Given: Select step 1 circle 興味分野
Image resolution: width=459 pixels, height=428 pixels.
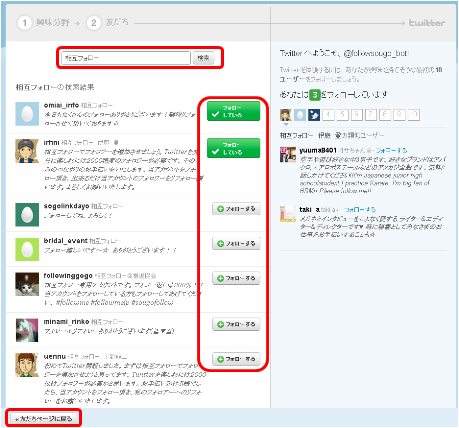Looking at the screenshot, I should (24, 23).
